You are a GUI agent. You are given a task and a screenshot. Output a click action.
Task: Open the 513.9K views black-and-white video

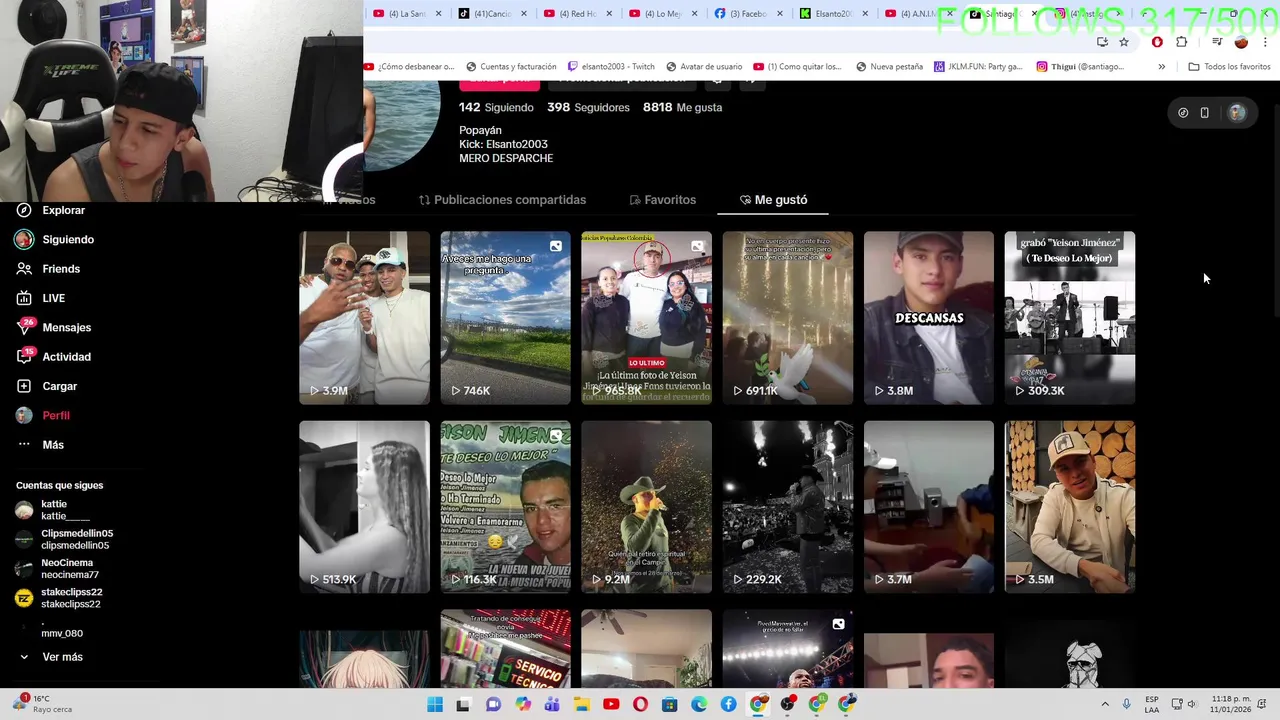click(364, 507)
